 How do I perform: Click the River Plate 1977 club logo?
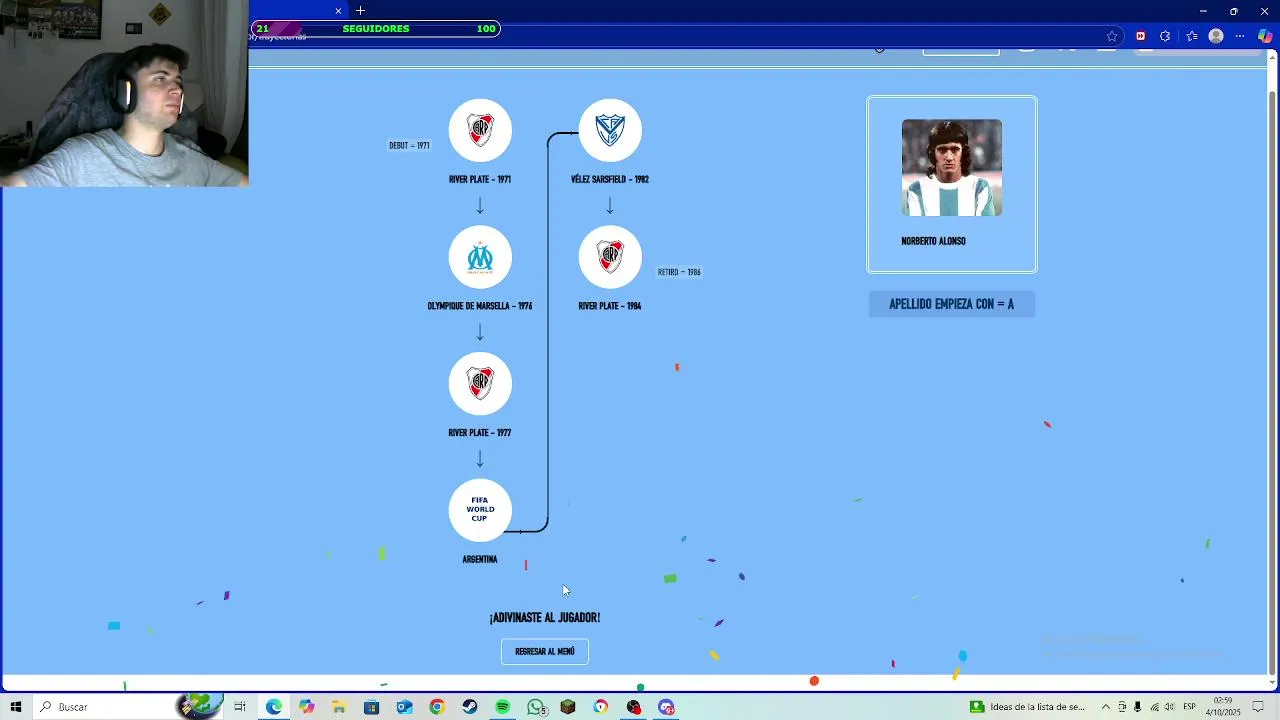(480, 384)
